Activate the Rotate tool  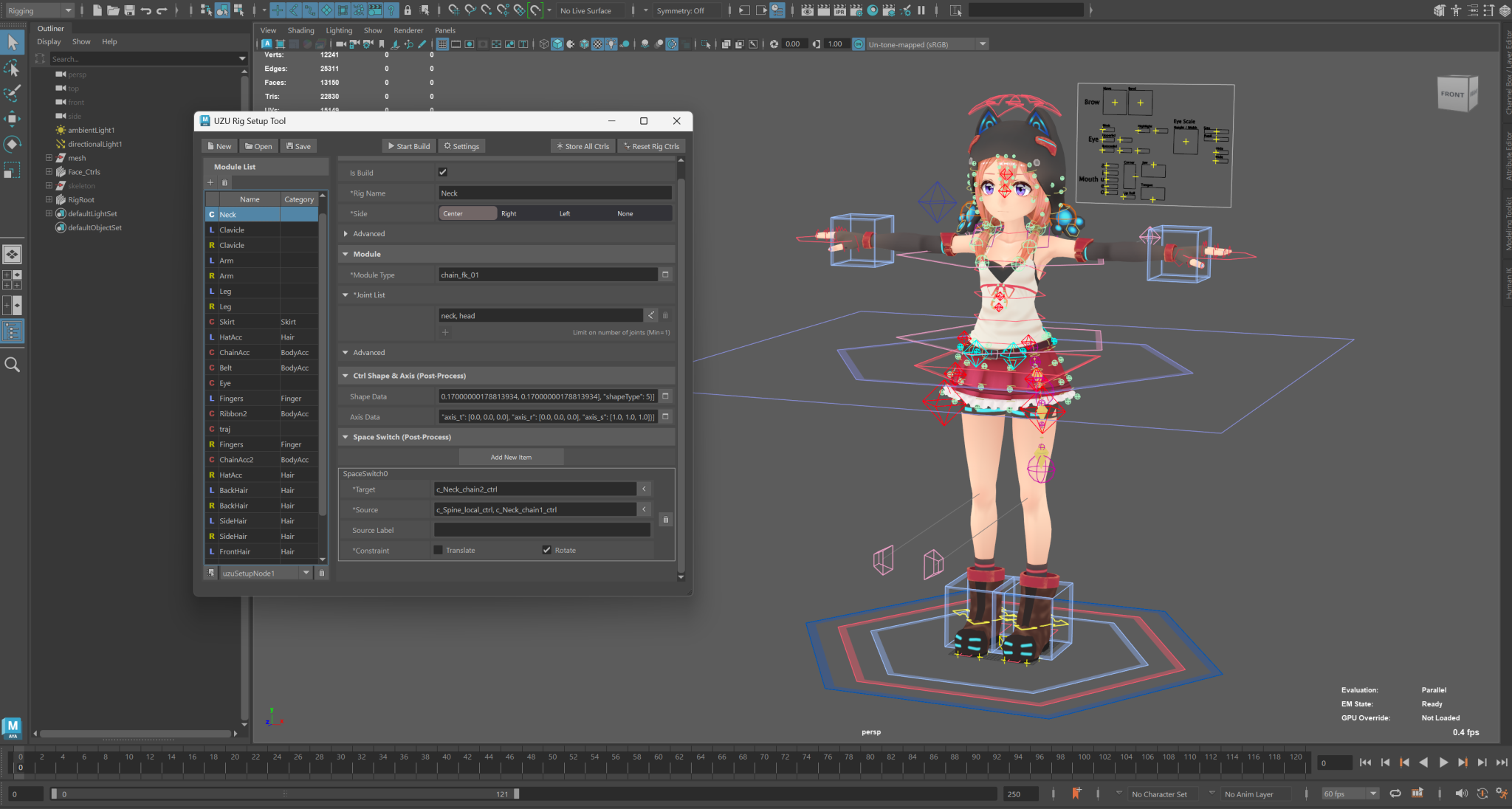(x=13, y=145)
